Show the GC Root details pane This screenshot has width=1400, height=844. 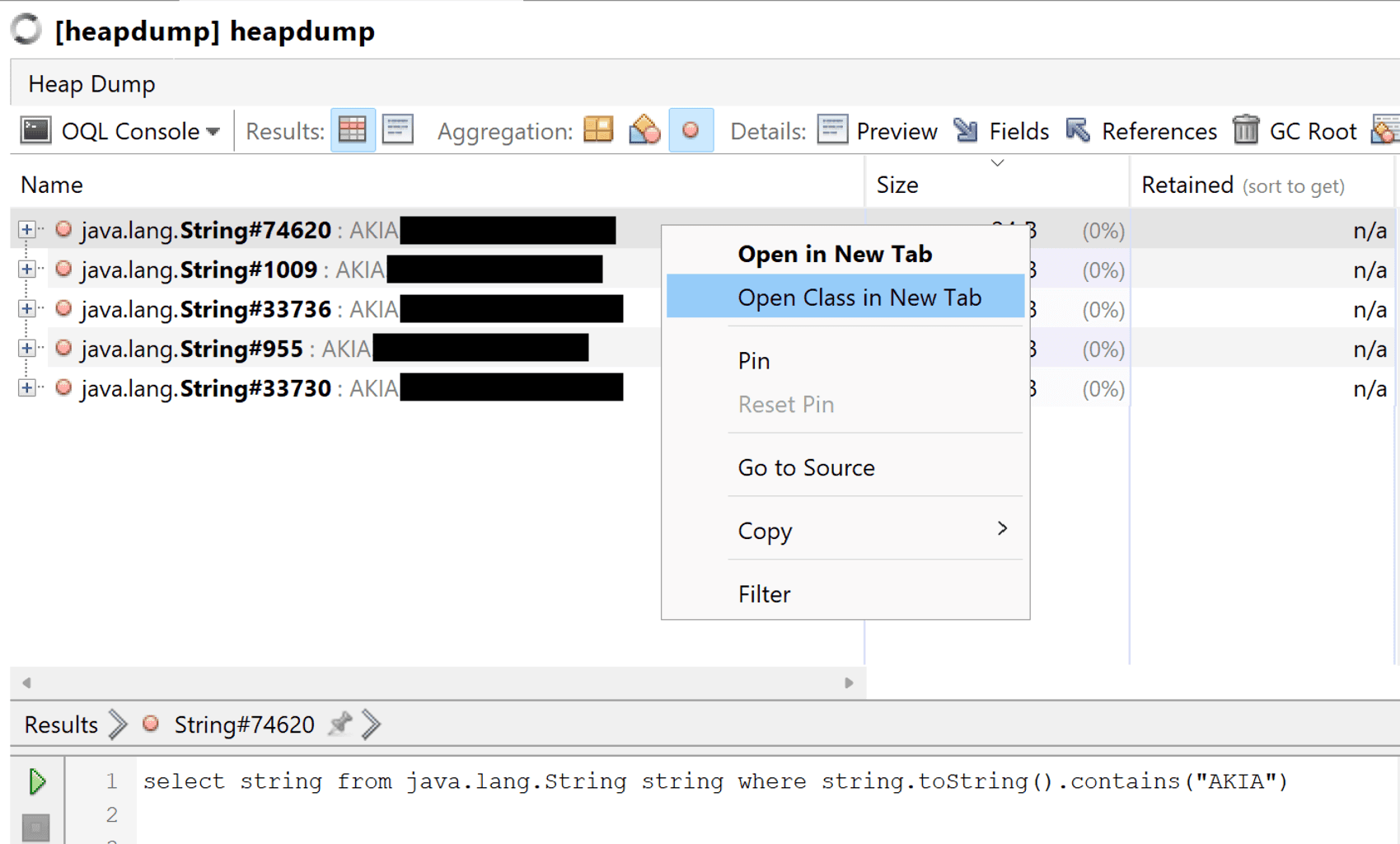(1295, 131)
